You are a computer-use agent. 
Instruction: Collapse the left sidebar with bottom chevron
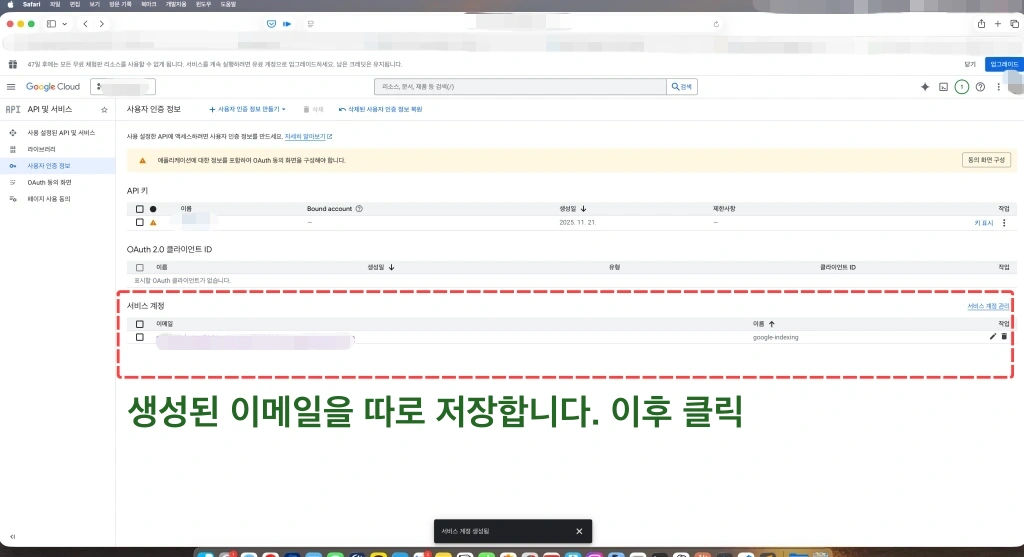(12, 537)
